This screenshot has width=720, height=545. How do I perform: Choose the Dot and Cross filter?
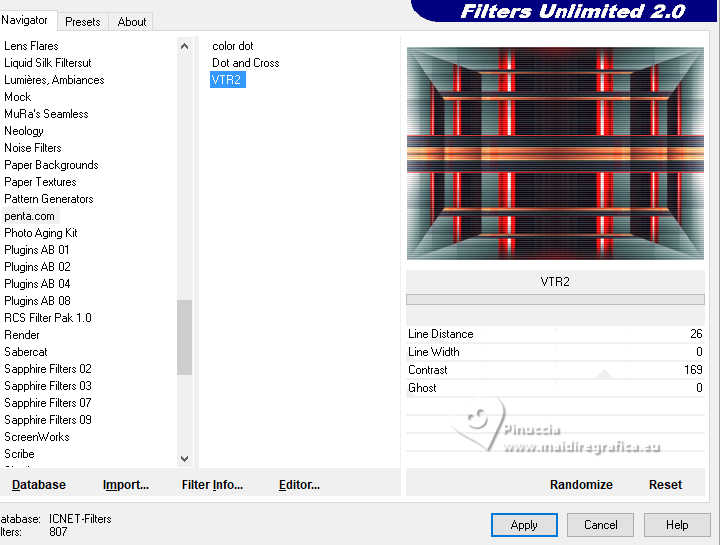pyautogui.click(x=246, y=63)
